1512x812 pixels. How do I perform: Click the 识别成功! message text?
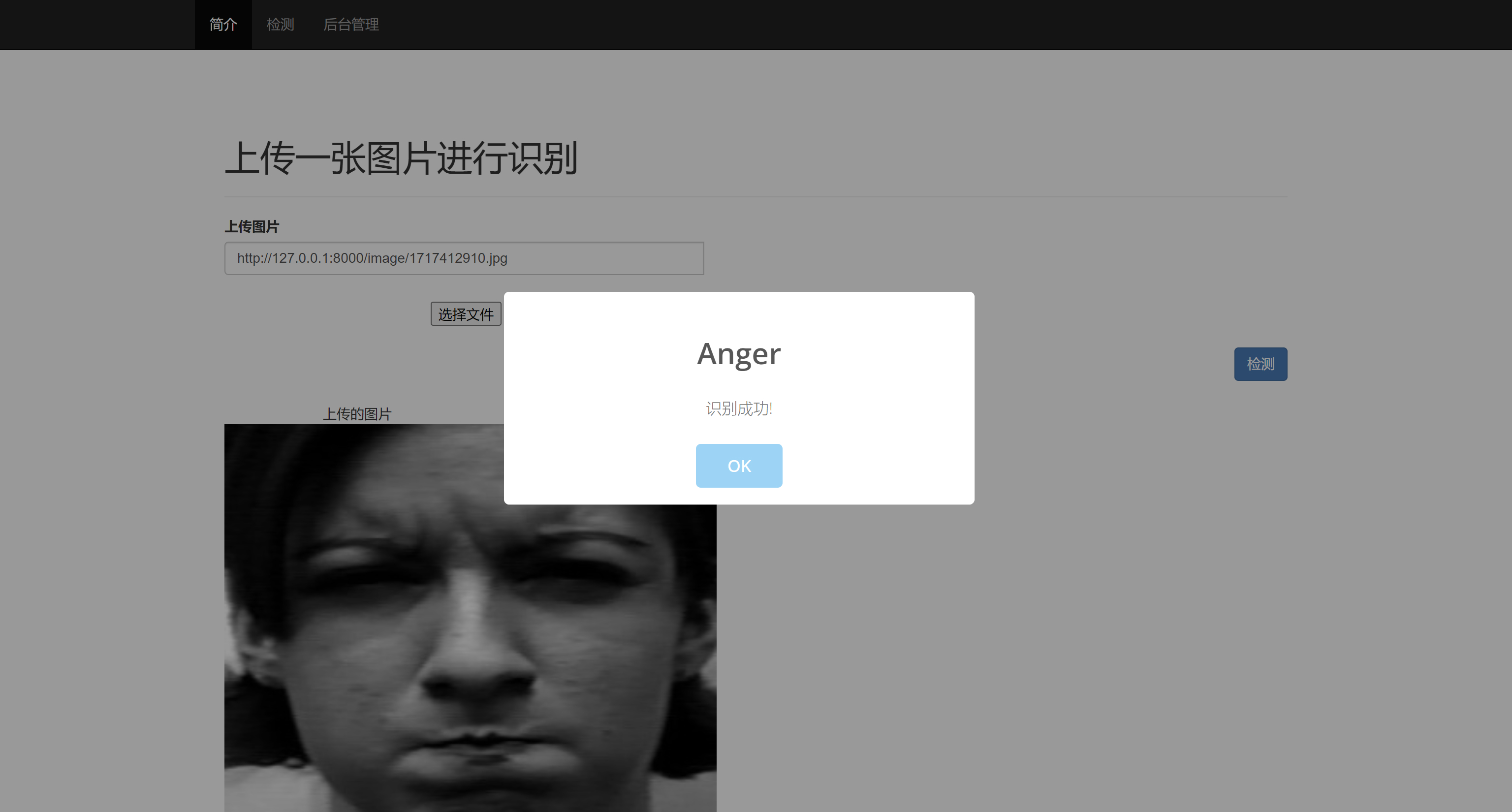click(x=738, y=408)
